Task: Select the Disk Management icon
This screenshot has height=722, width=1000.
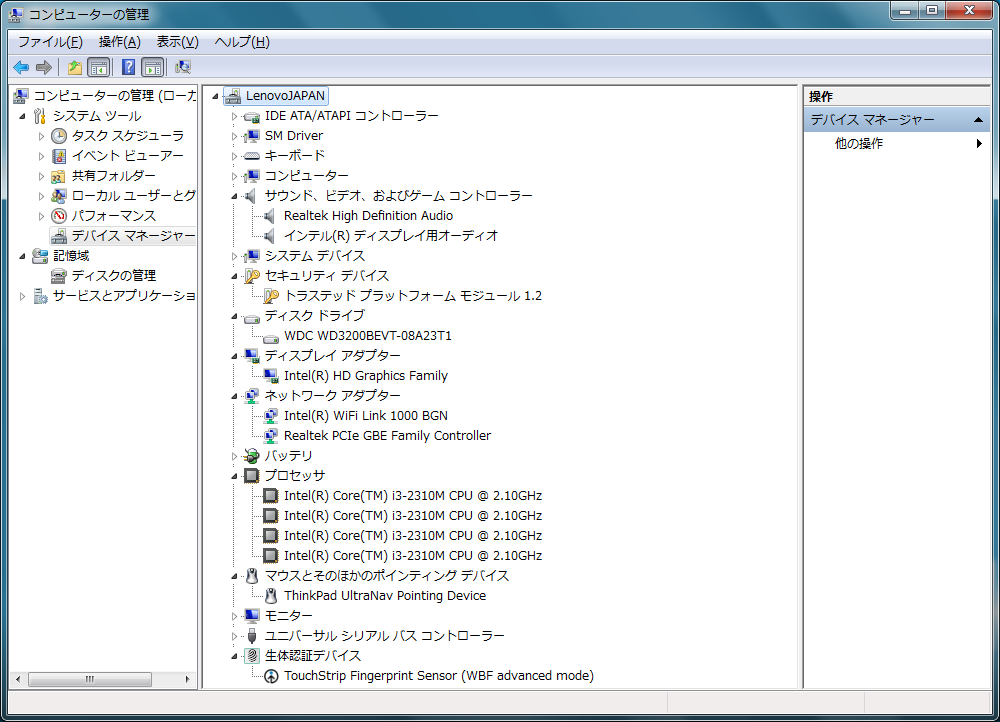Action: point(59,276)
